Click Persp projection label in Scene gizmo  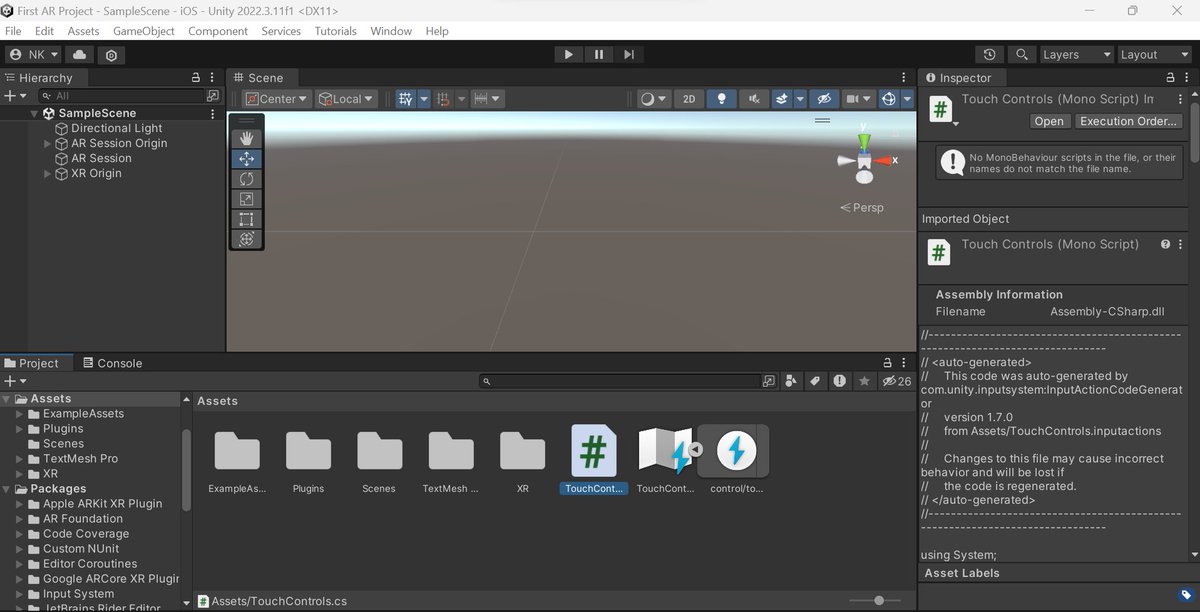tap(867, 208)
